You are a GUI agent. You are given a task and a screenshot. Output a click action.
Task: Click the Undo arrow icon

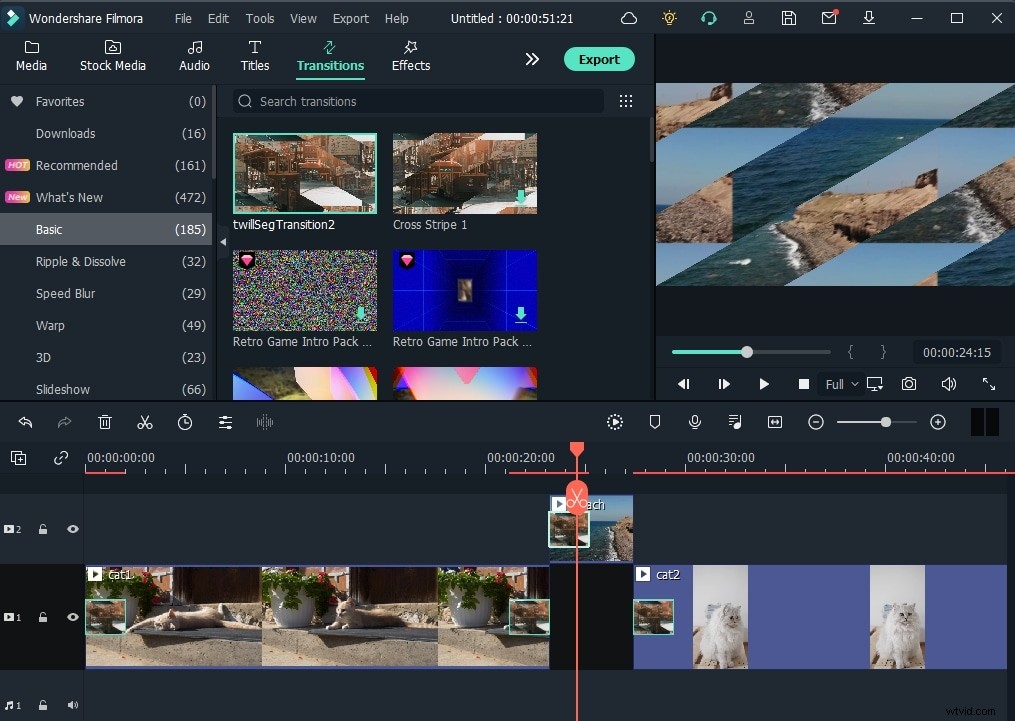click(25, 422)
